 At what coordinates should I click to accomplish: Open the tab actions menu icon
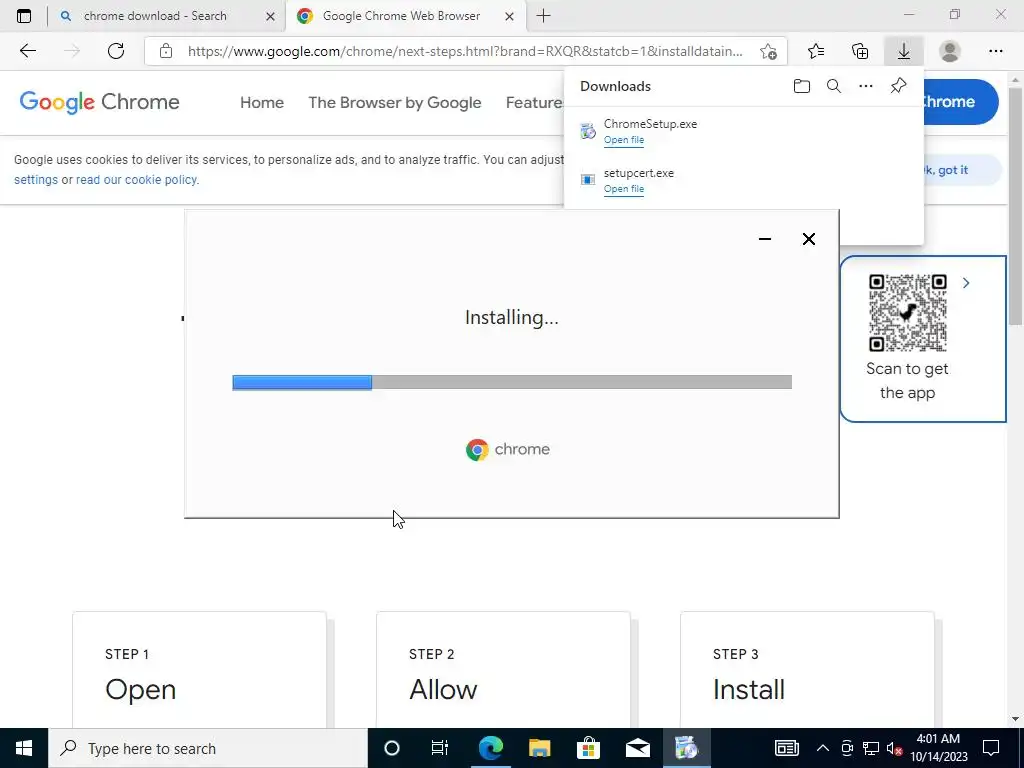tap(24, 16)
